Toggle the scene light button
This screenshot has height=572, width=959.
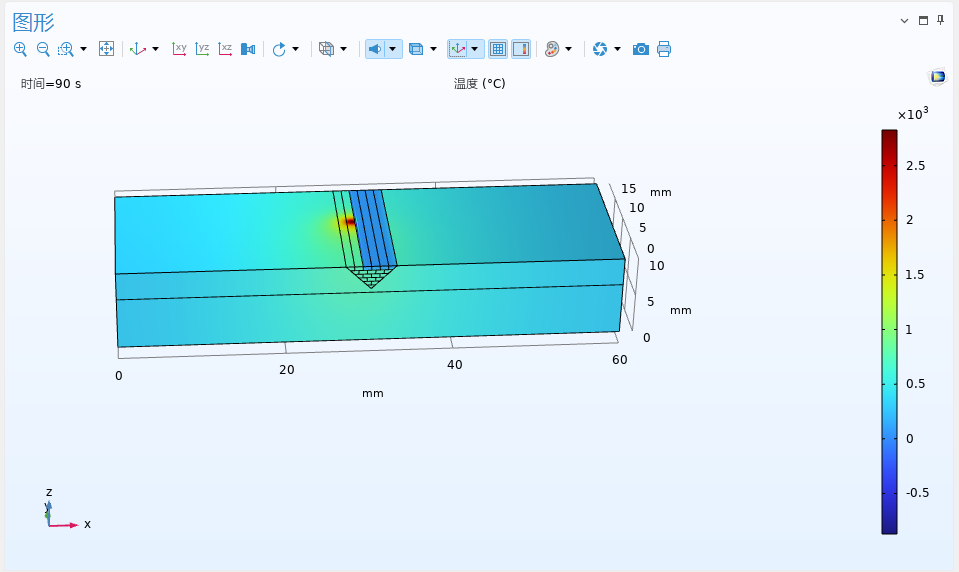point(375,49)
